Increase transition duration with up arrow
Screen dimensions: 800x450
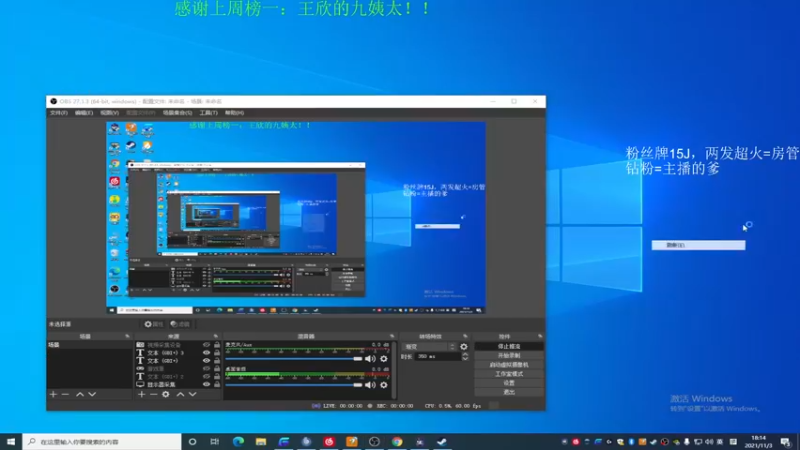[465, 354]
